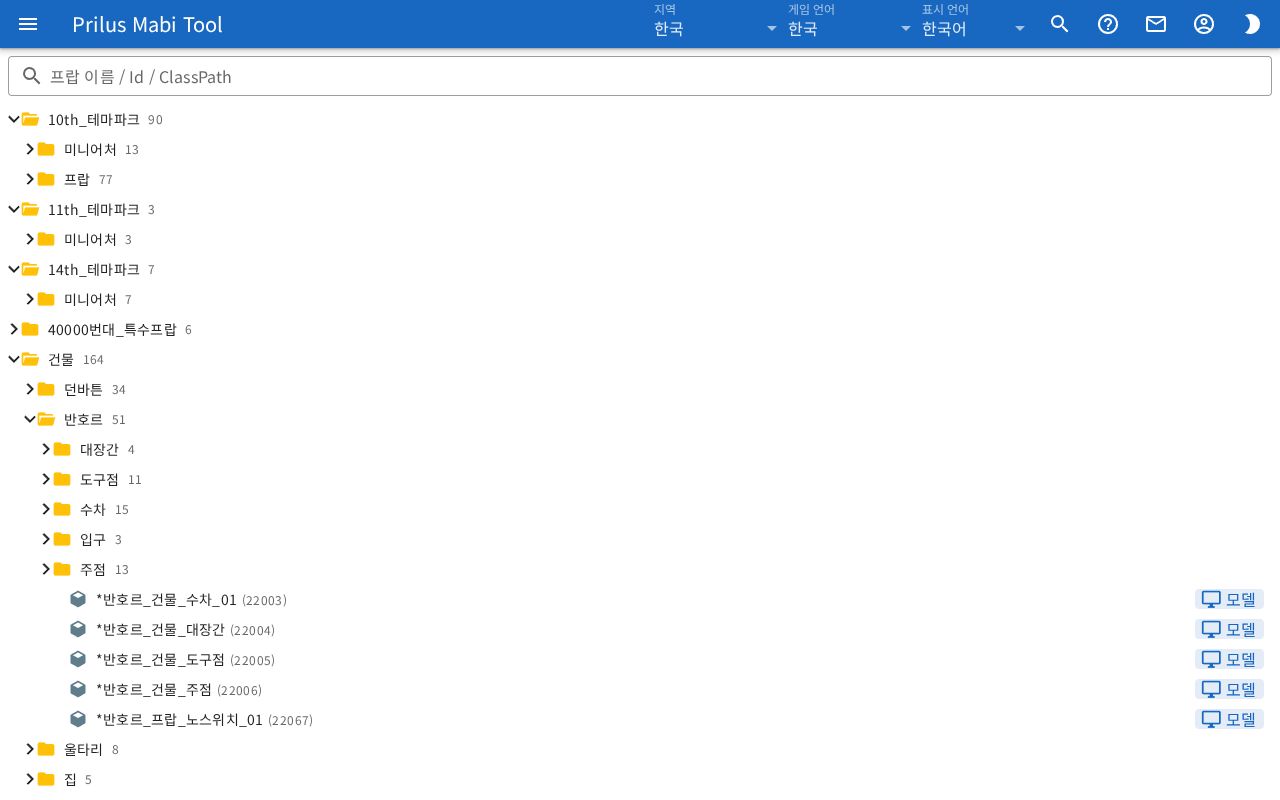Open the hamburger navigation menu
This screenshot has height=800, width=1280.
[x=28, y=24]
